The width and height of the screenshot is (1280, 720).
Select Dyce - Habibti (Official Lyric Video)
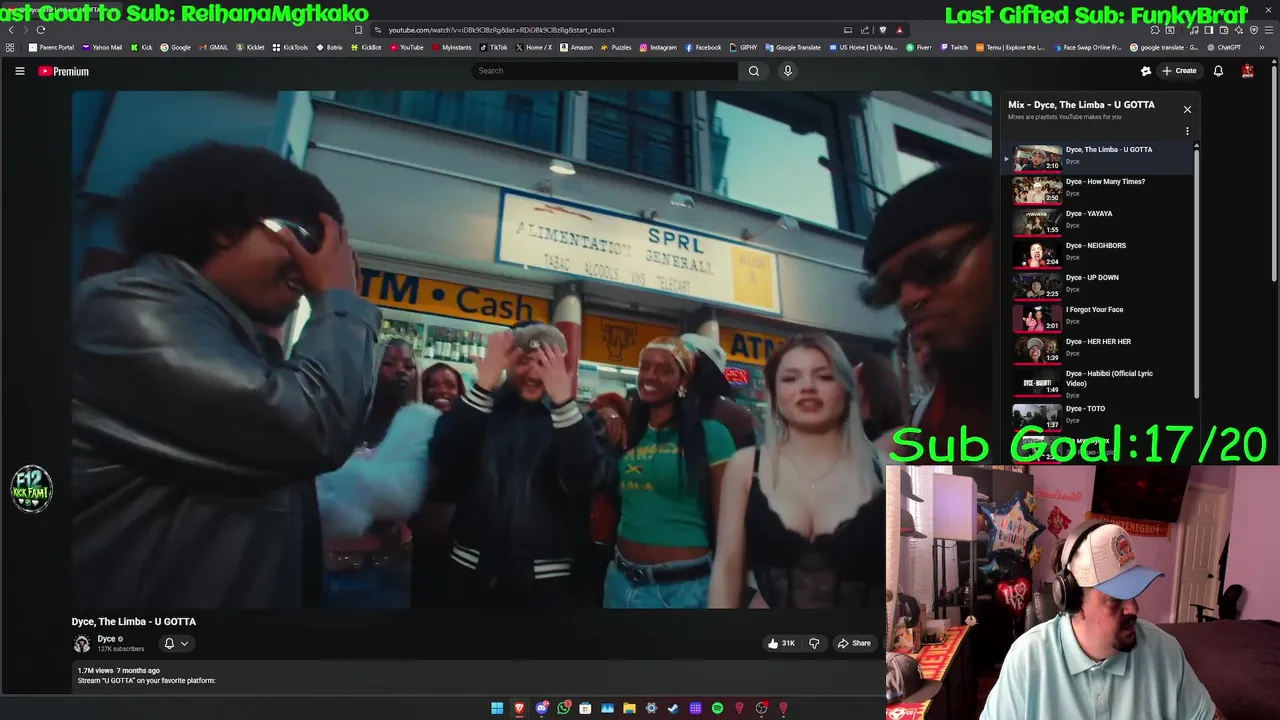(x=1098, y=383)
